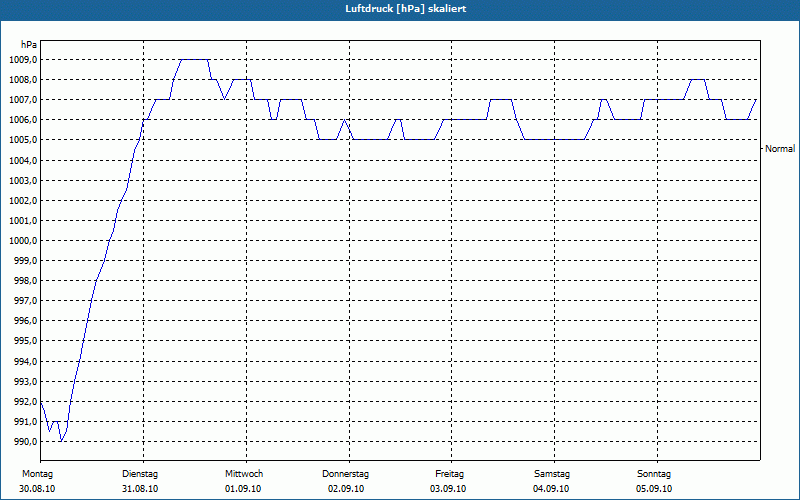Select the 991,0 axis value
This screenshot has height=500, width=800.
(25, 422)
